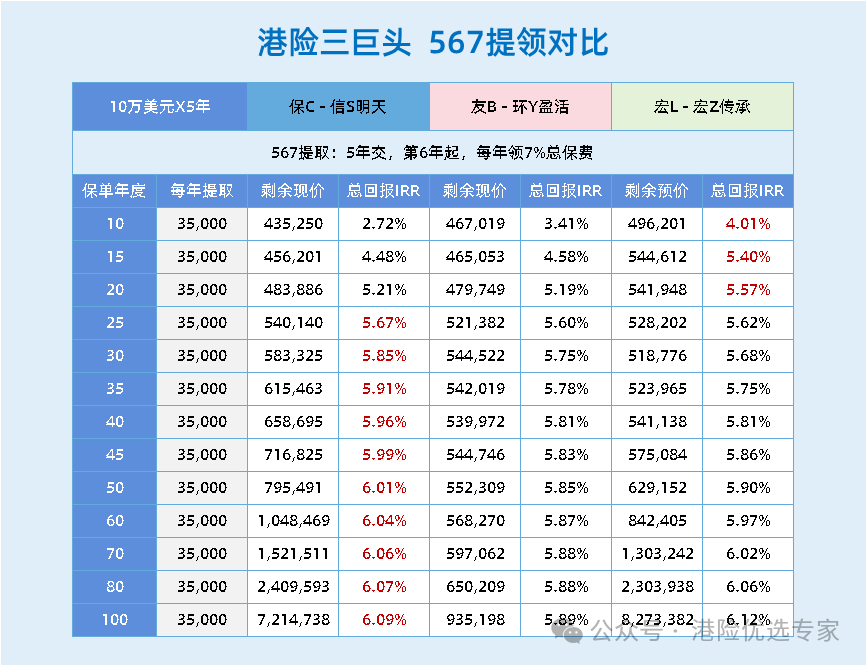Click the 每年提取 column header

pyautogui.click(x=202, y=191)
